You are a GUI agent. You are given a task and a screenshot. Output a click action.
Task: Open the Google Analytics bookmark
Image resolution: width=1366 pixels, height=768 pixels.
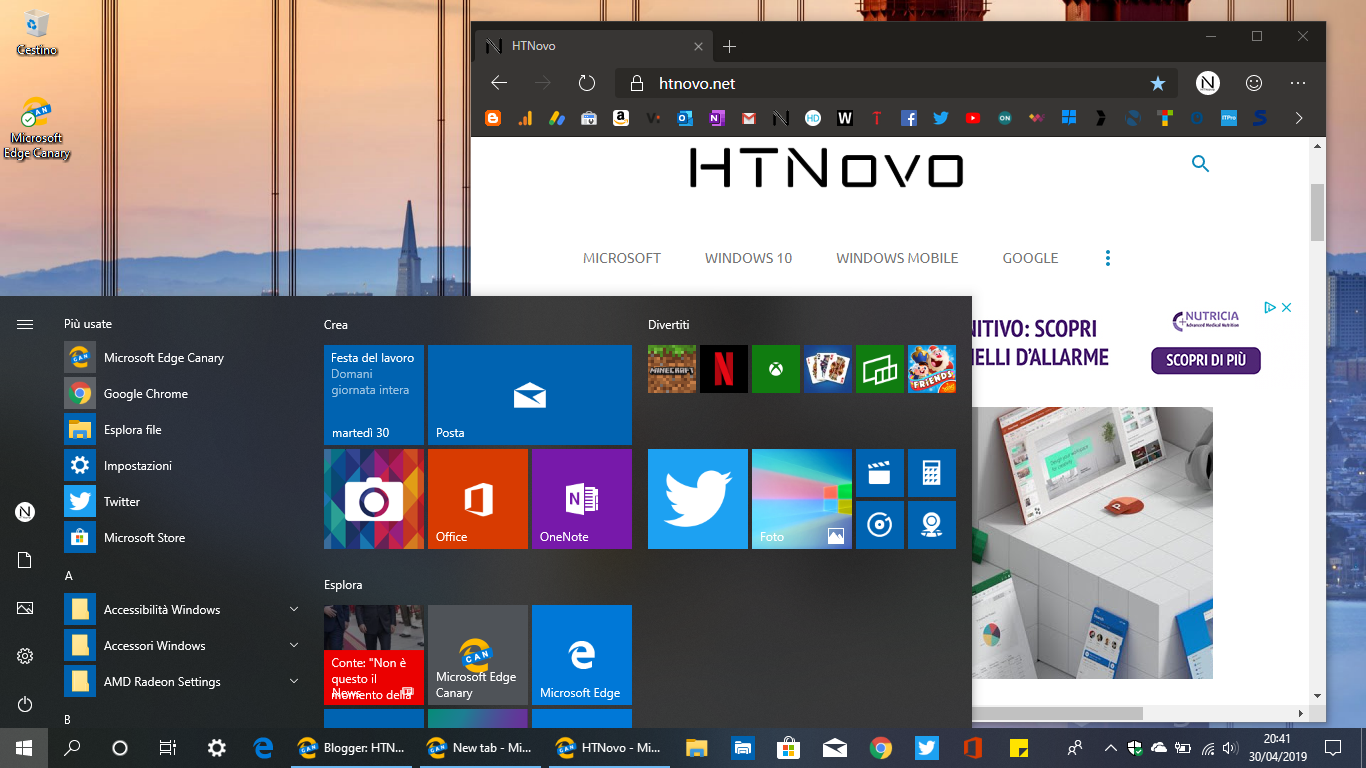[x=525, y=118]
